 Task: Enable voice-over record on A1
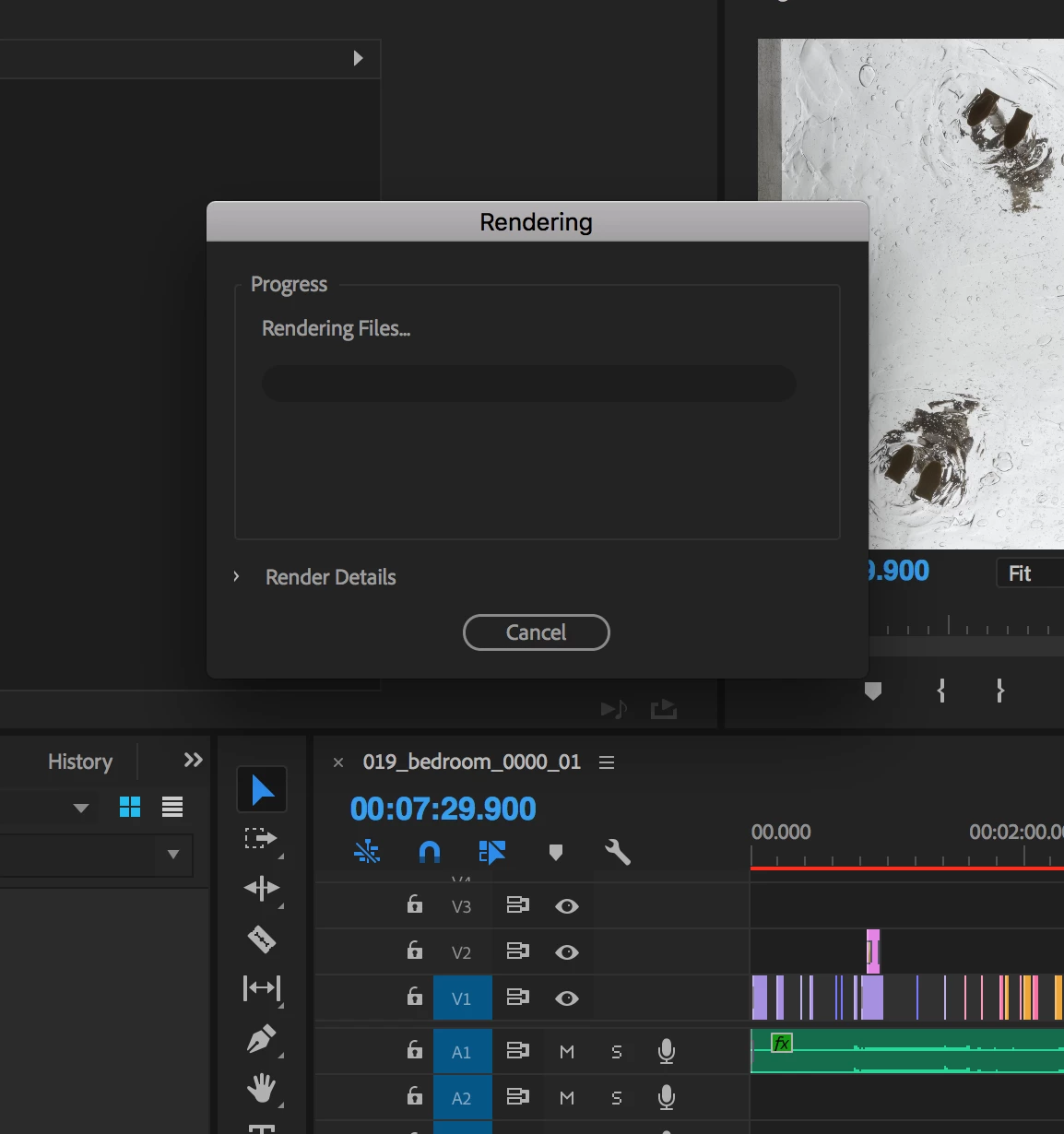coord(667,1051)
